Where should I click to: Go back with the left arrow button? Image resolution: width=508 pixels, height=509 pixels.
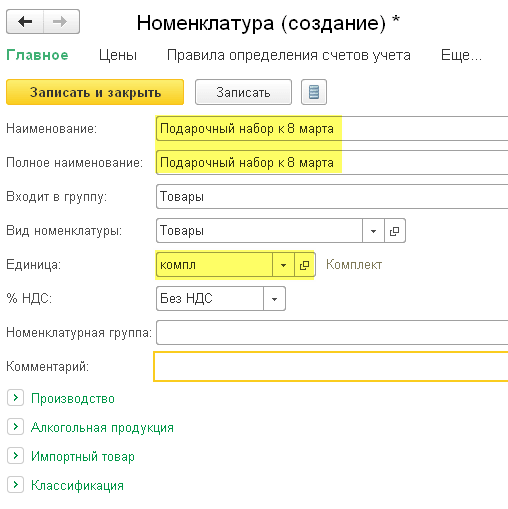pos(25,22)
